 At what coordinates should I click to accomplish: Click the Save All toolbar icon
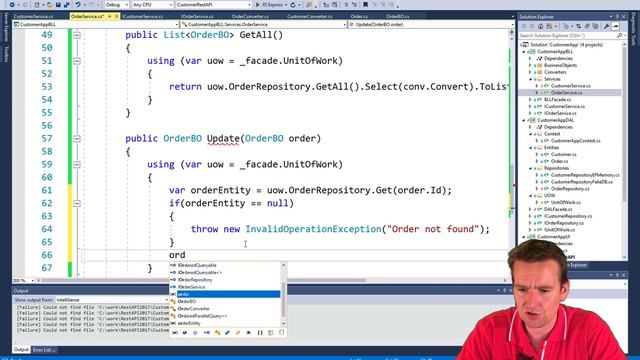click(67, 5)
